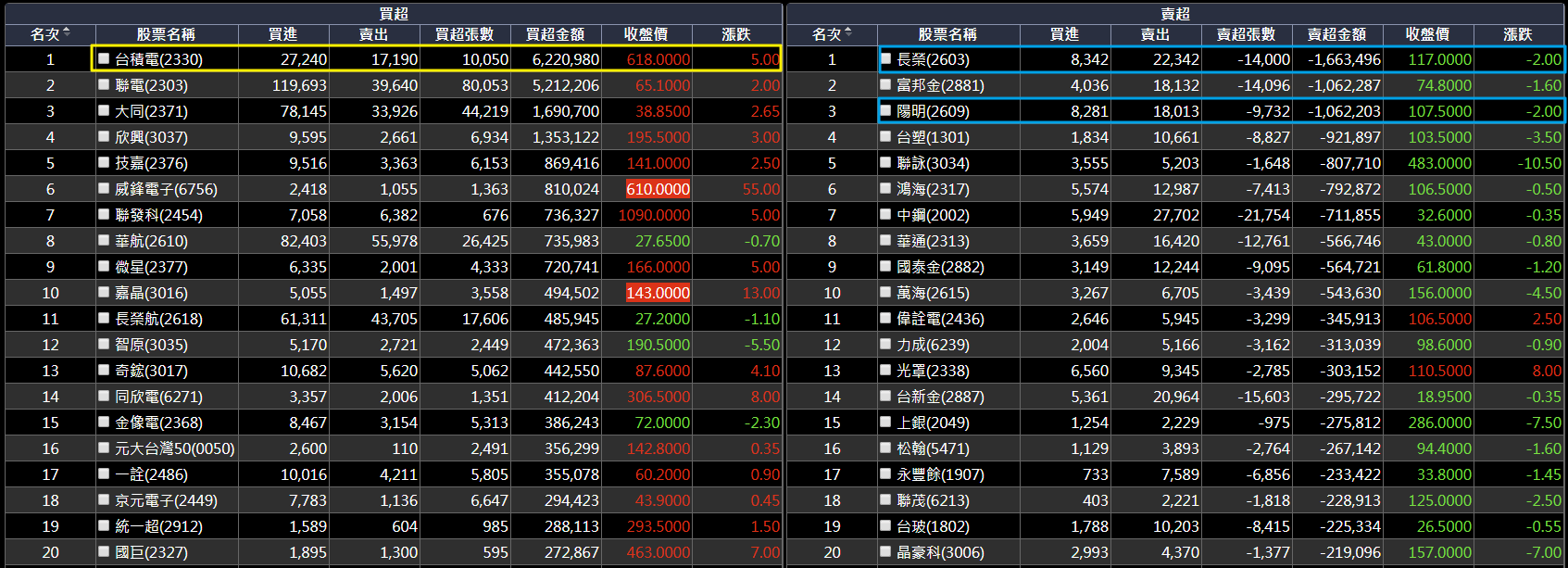Viewport: 1568px width, 568px height.
Task: Sort 賣超 table by the 名次 arrow
Action: coord(848,33)
